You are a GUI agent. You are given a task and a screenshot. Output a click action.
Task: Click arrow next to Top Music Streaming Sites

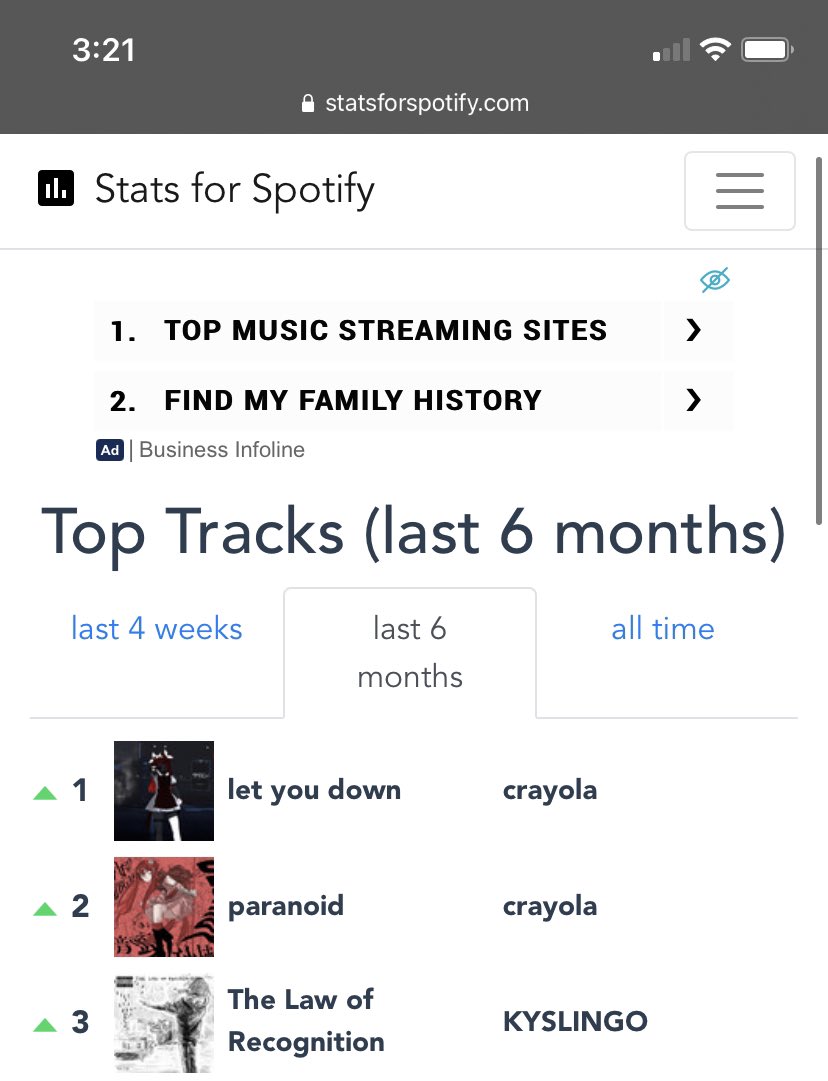pyautogui.click(x=695, y=331)
